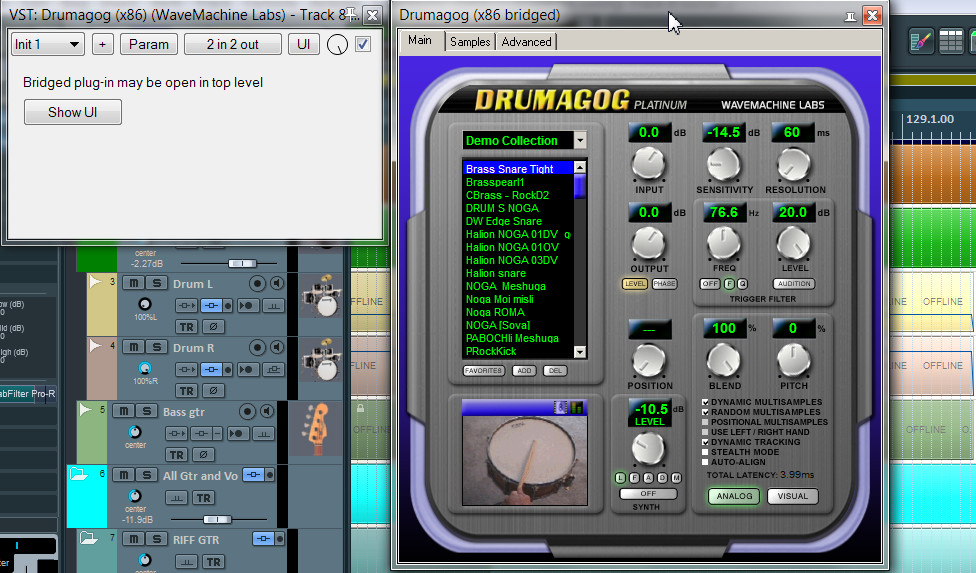Click the grid view icon in top toolbar
Screen dimensions: 976x573
coord(951,42)
